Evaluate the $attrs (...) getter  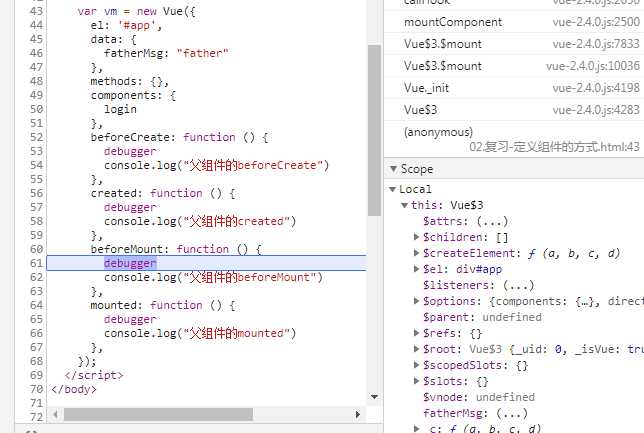(492, 221)
